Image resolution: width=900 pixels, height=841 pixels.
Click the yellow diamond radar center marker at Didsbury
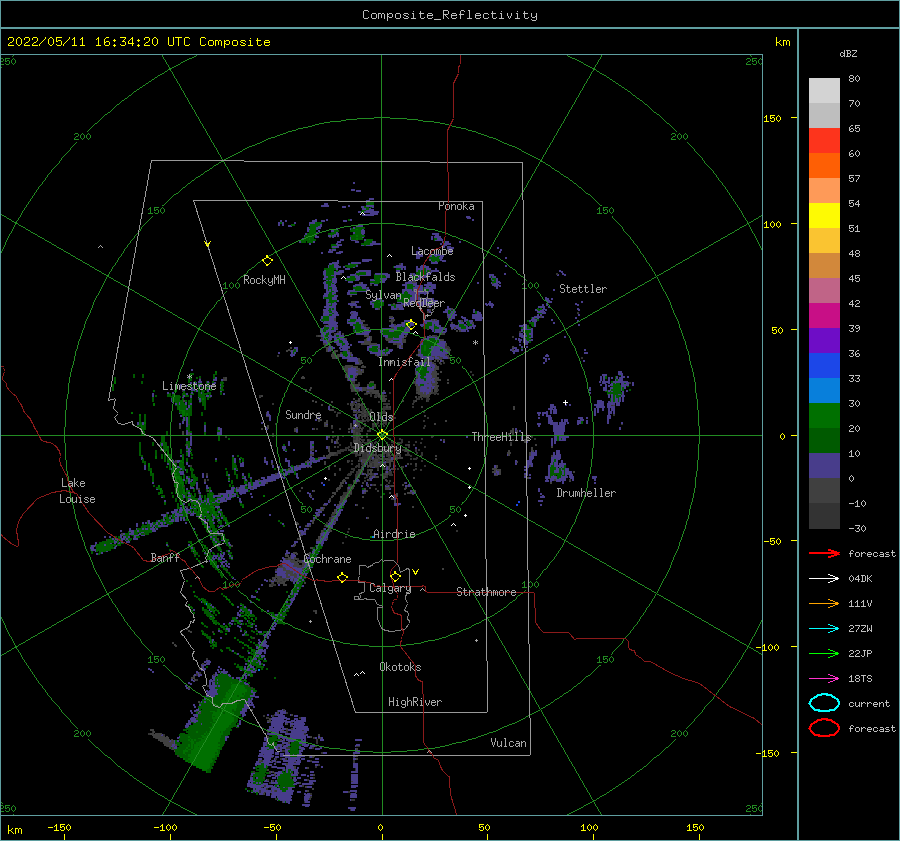pos(382,435)
